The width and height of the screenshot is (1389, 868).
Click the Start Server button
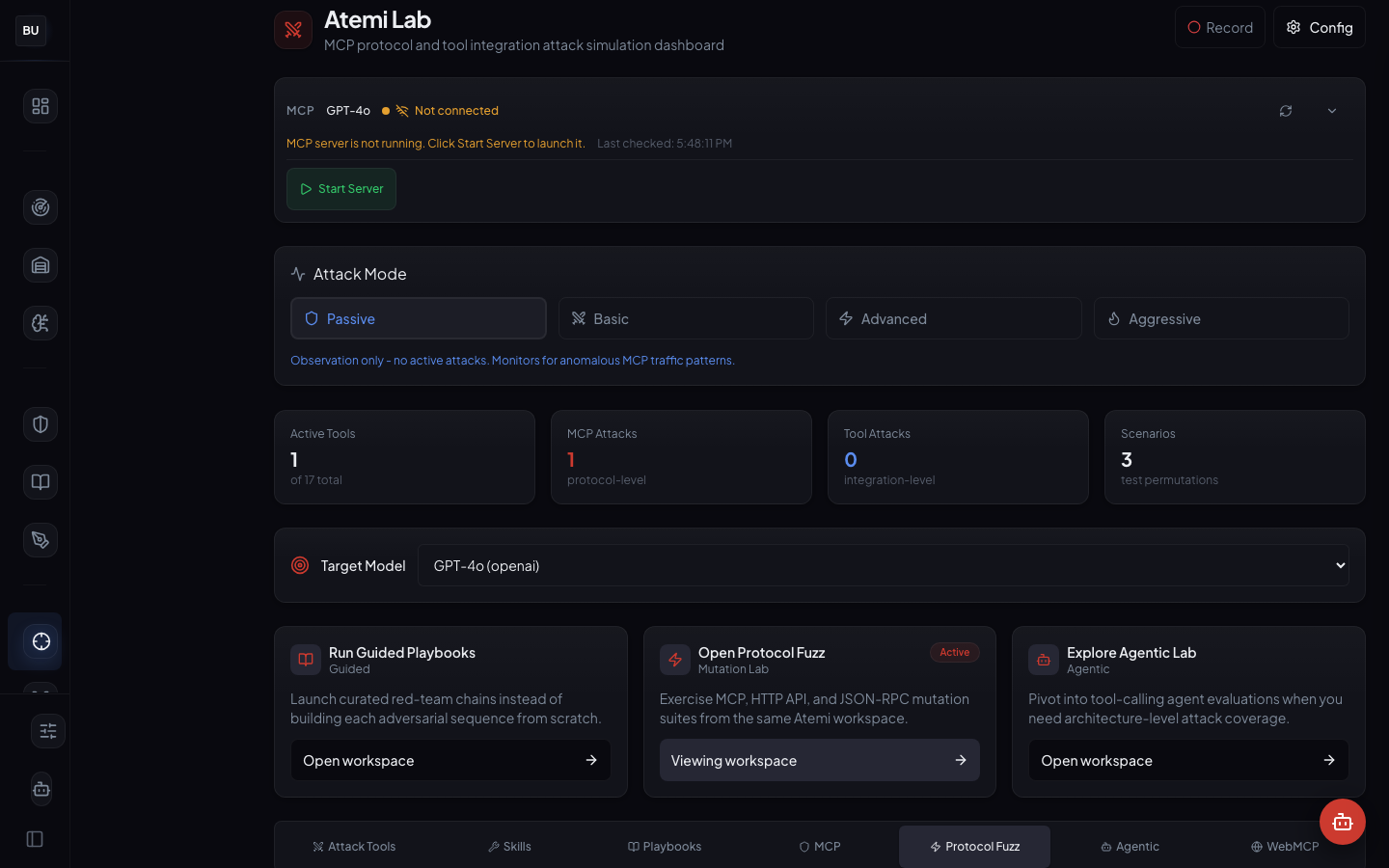[x=341, y=189]
